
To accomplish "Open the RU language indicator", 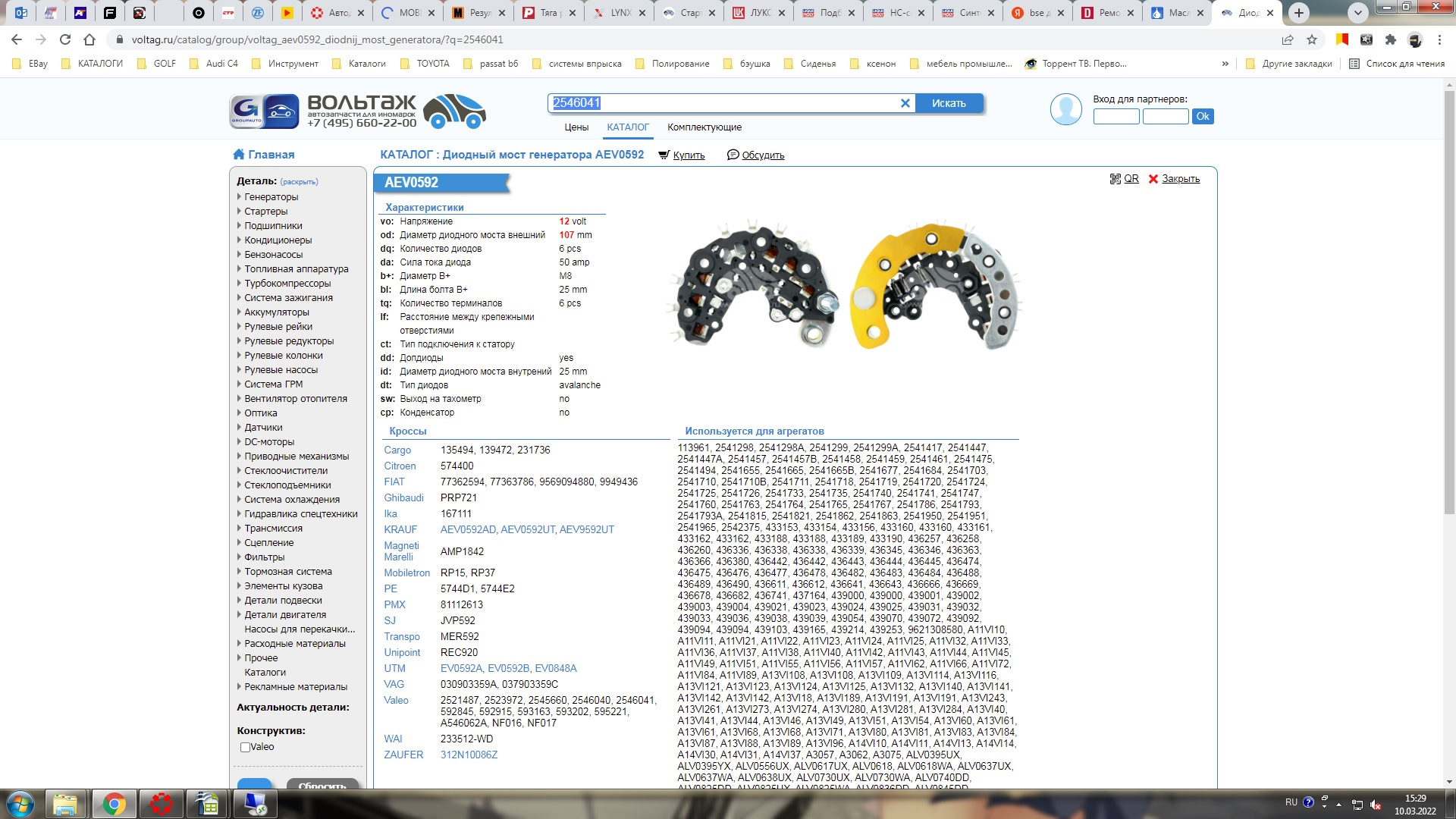I will [1291, 802].
